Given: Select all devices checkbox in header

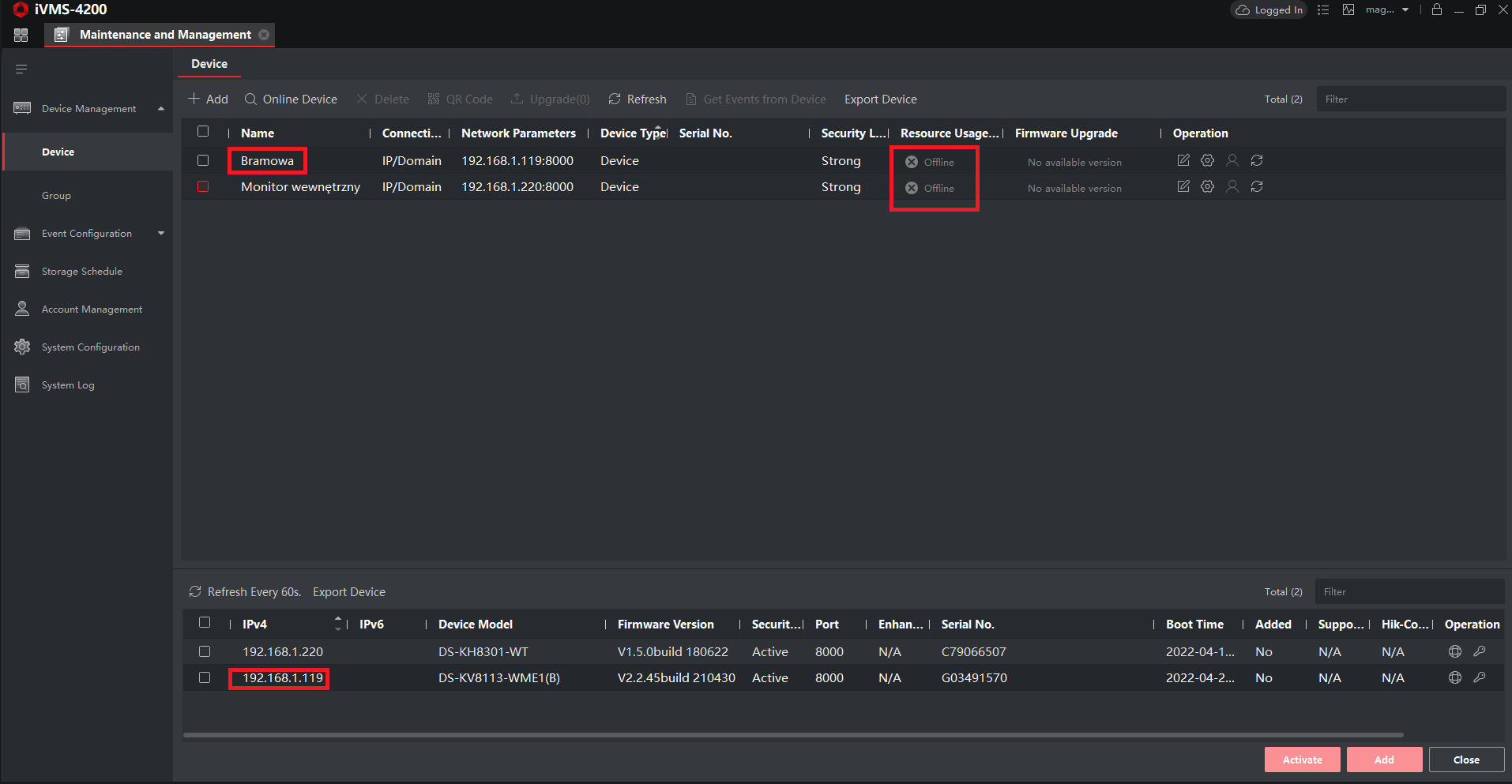Looking at the screenshot, I should tap(203, 132).
